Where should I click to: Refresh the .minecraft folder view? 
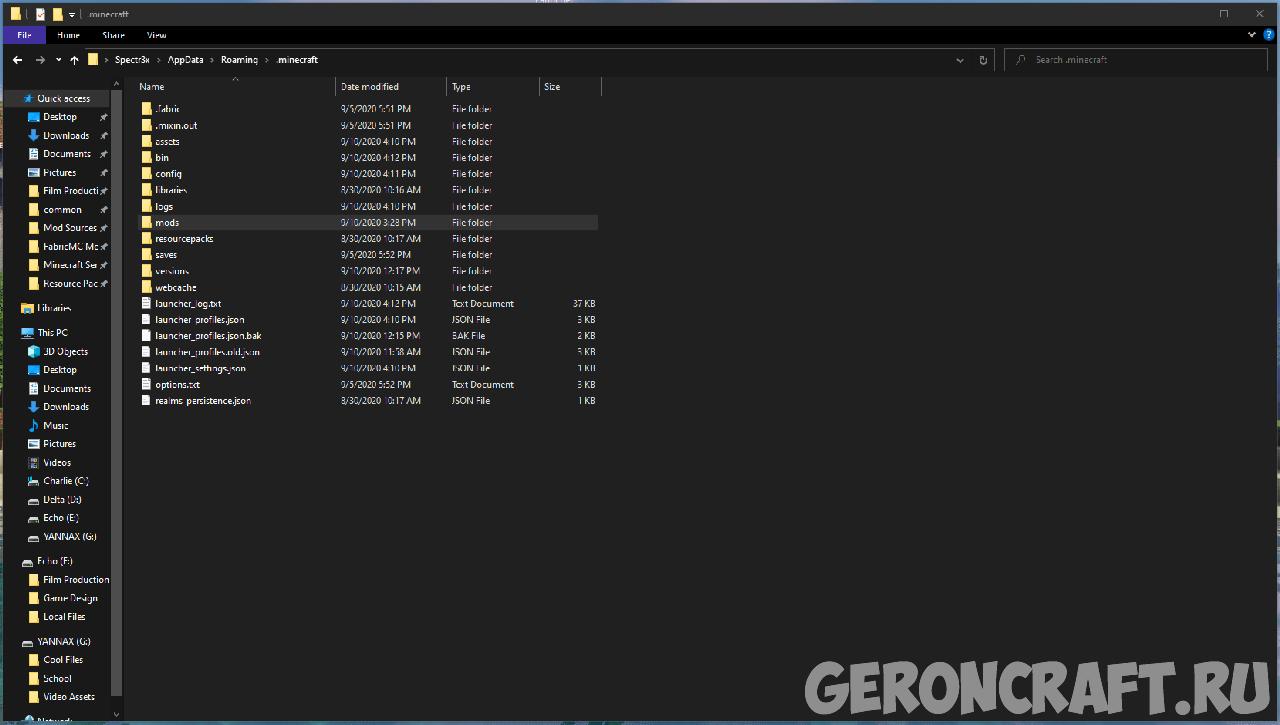click(x=983, y=60)
